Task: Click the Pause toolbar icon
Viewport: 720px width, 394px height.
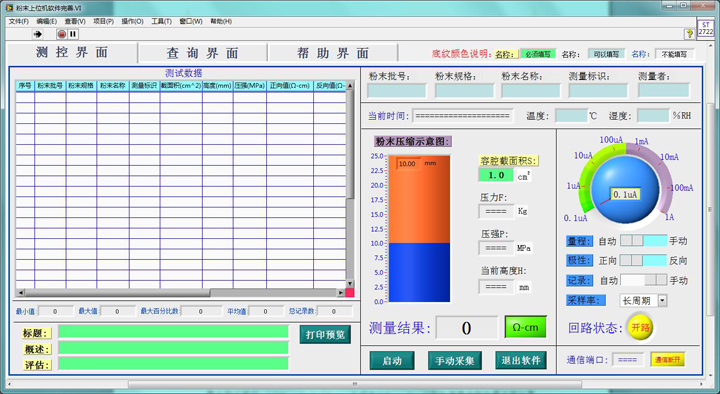Action: tap(73, 34)
